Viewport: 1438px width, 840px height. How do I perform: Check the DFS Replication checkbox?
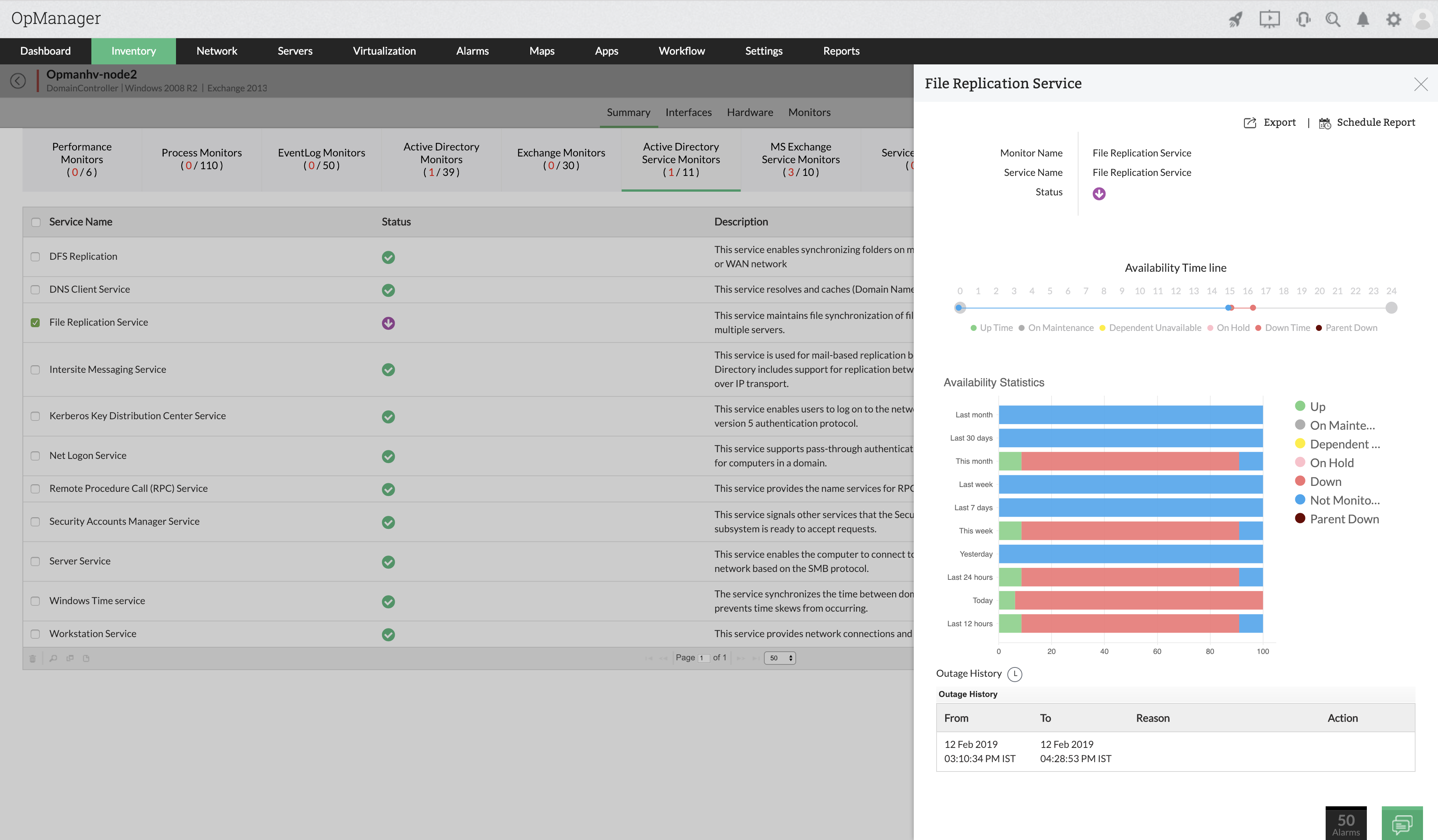35,257
